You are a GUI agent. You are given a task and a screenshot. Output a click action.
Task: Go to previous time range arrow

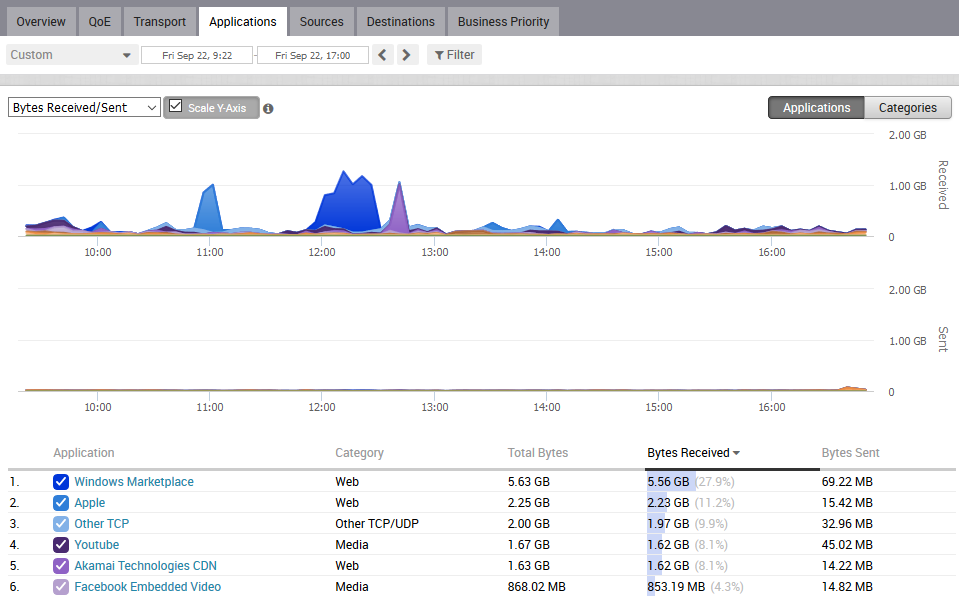[383, 55]
